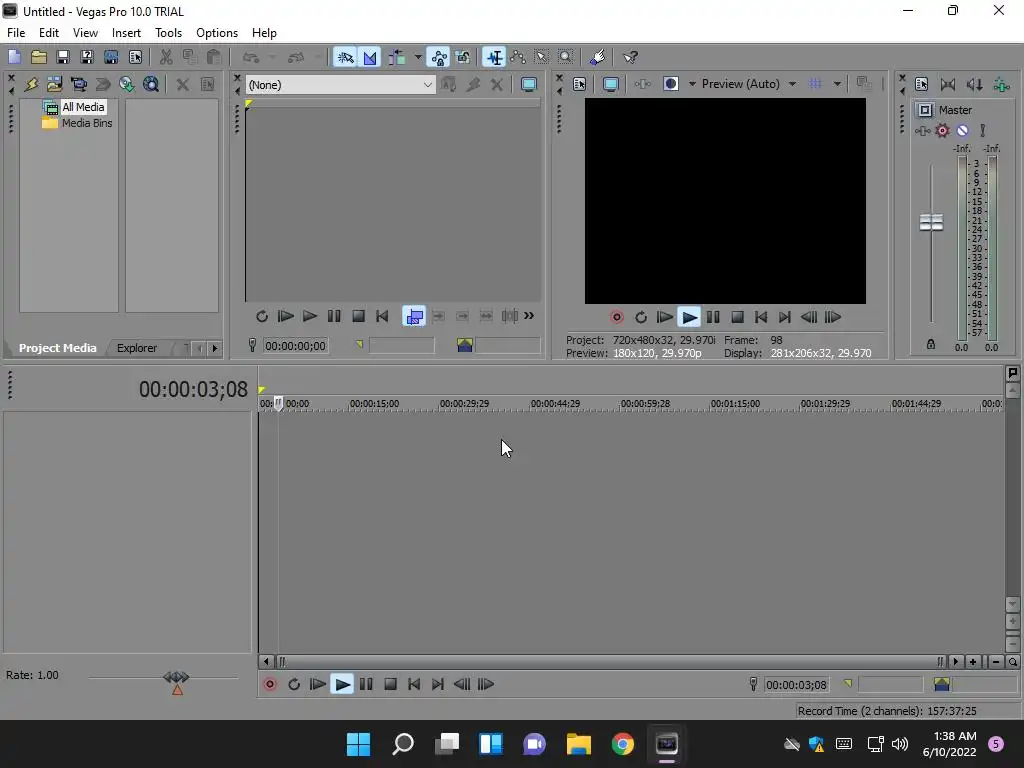This screenshot has height=768, width=1024.
Task: Open Master FX red gear icon
Action: pos(942,131)
